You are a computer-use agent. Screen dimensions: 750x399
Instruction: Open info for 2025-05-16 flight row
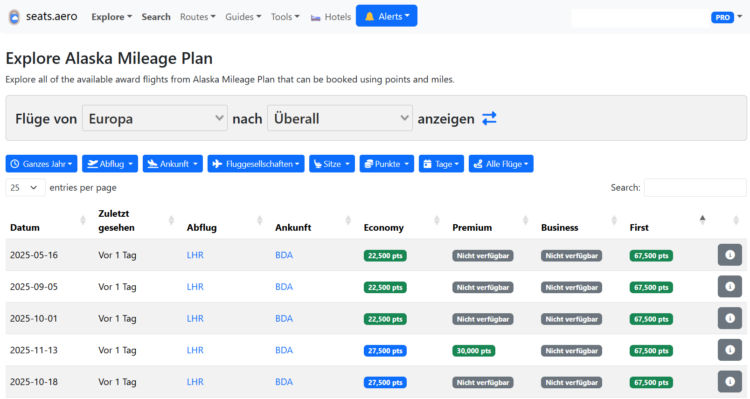(729, 255)
